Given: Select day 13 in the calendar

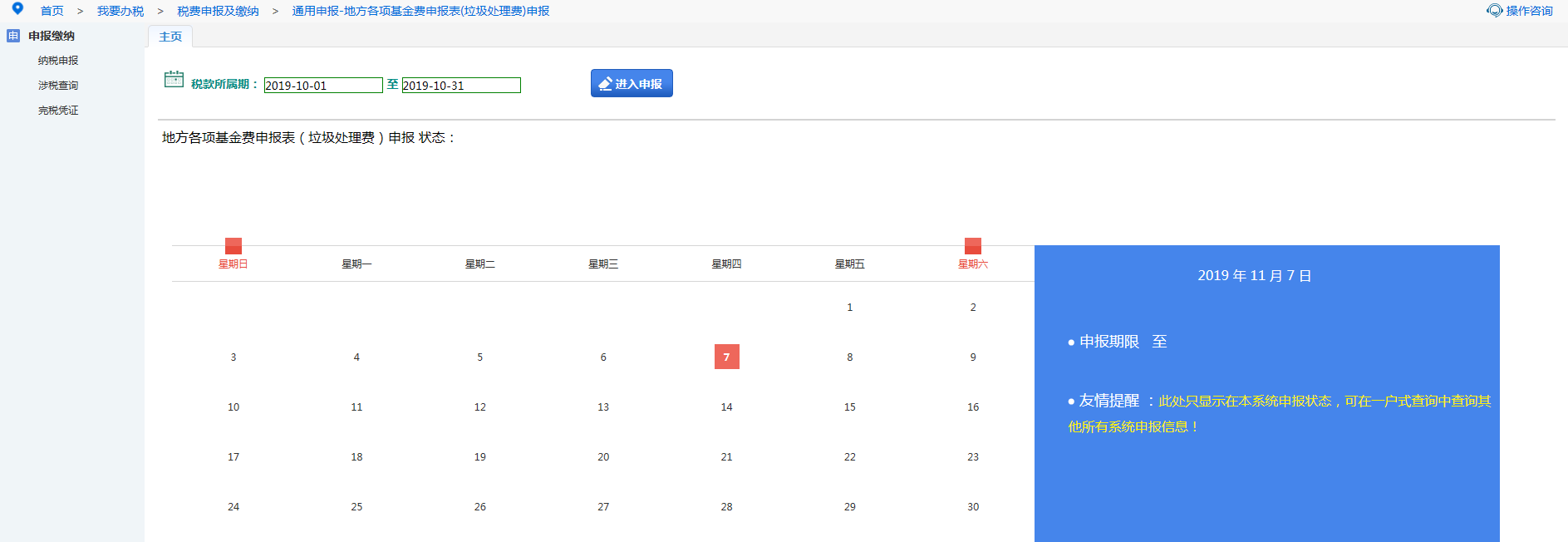Looking at the screenshot, I should pos(603,407).
